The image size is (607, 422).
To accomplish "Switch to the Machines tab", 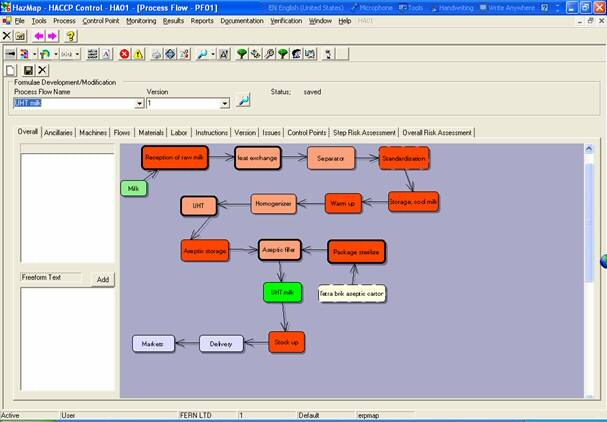I will (93, 132).
